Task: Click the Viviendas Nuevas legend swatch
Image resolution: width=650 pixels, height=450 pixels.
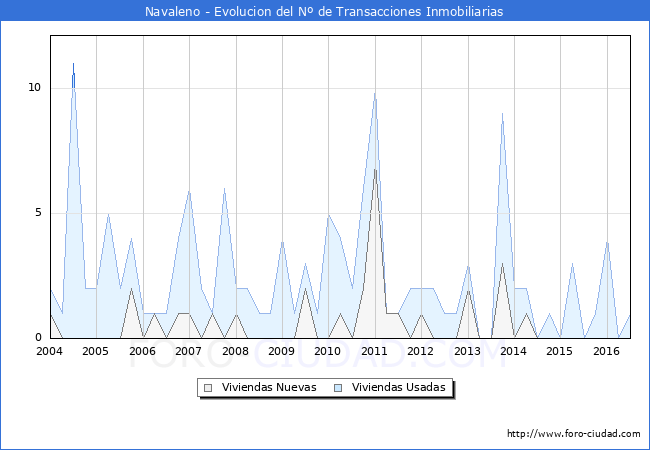Action: [x=208, y=388]
